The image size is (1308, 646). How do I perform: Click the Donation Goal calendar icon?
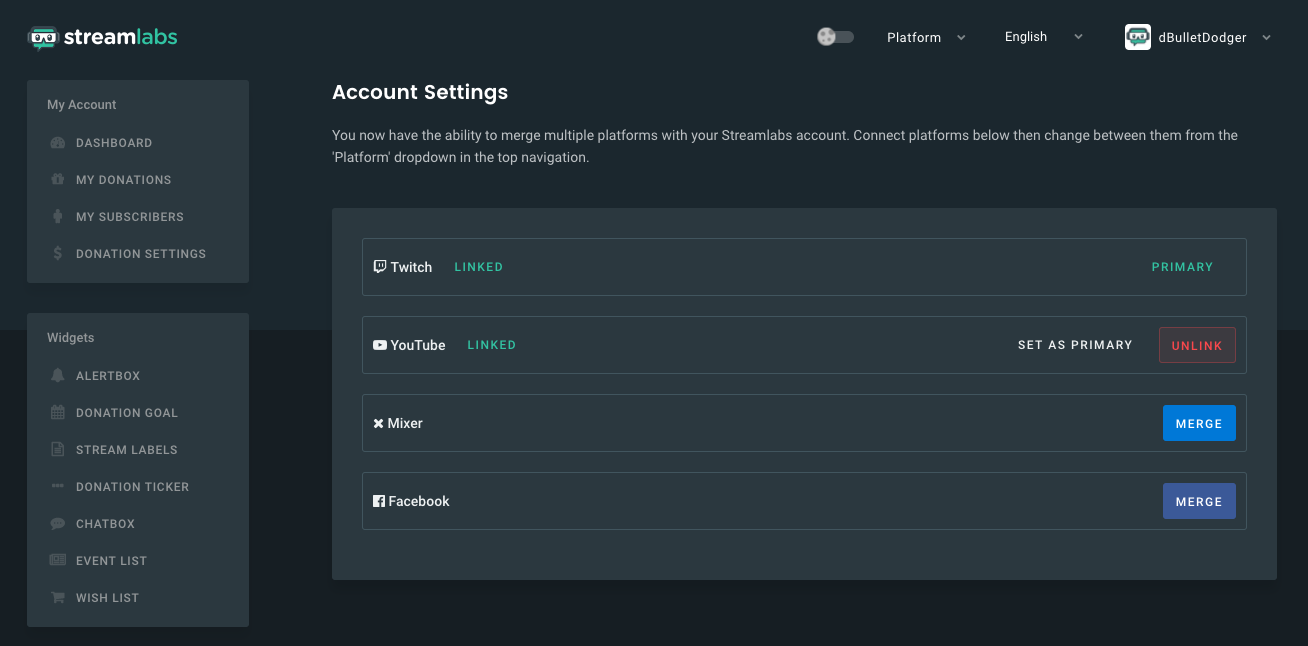(x=57, y=413)
